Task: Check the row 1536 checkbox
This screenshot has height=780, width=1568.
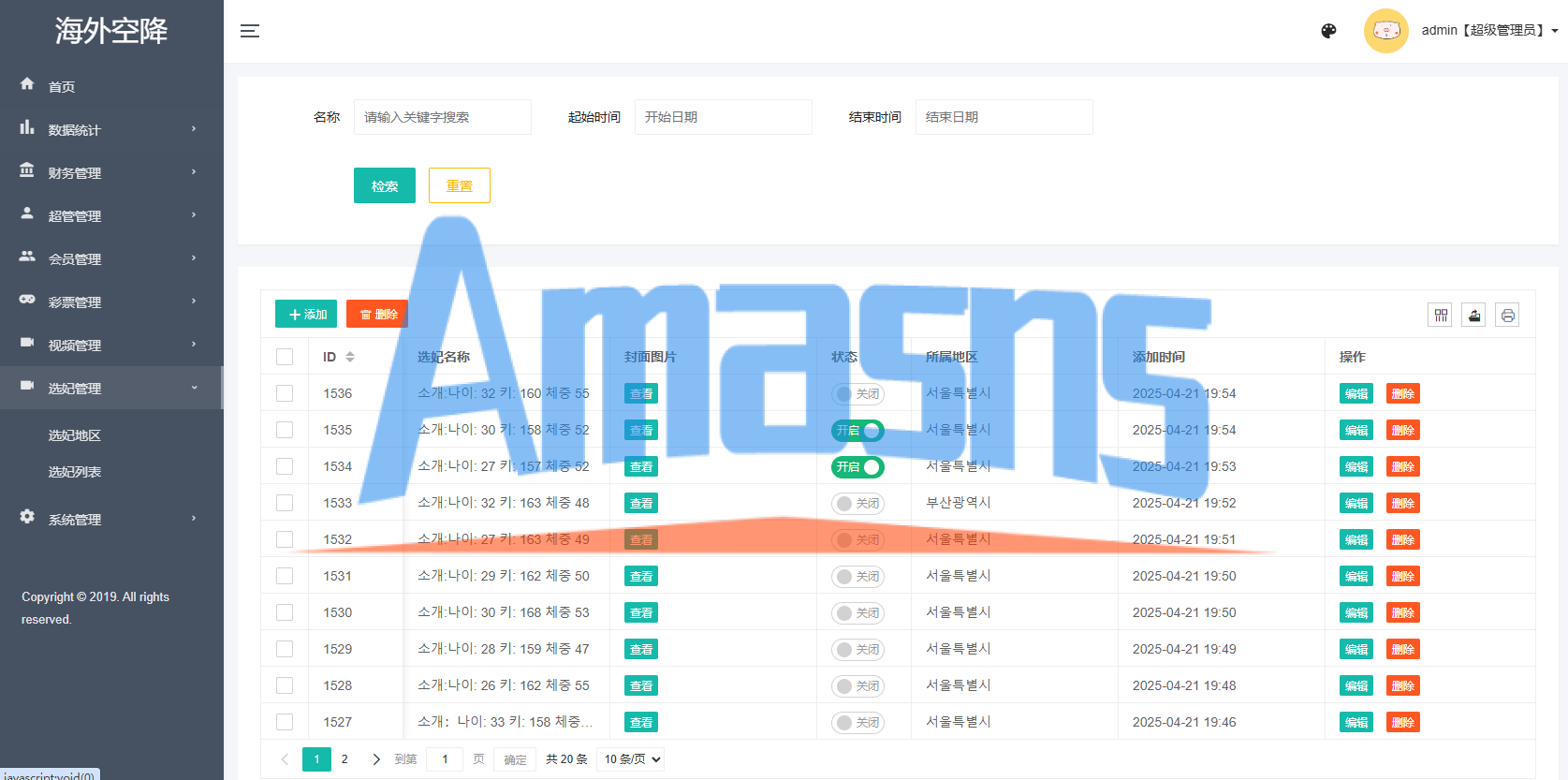Action: [285, 393]
